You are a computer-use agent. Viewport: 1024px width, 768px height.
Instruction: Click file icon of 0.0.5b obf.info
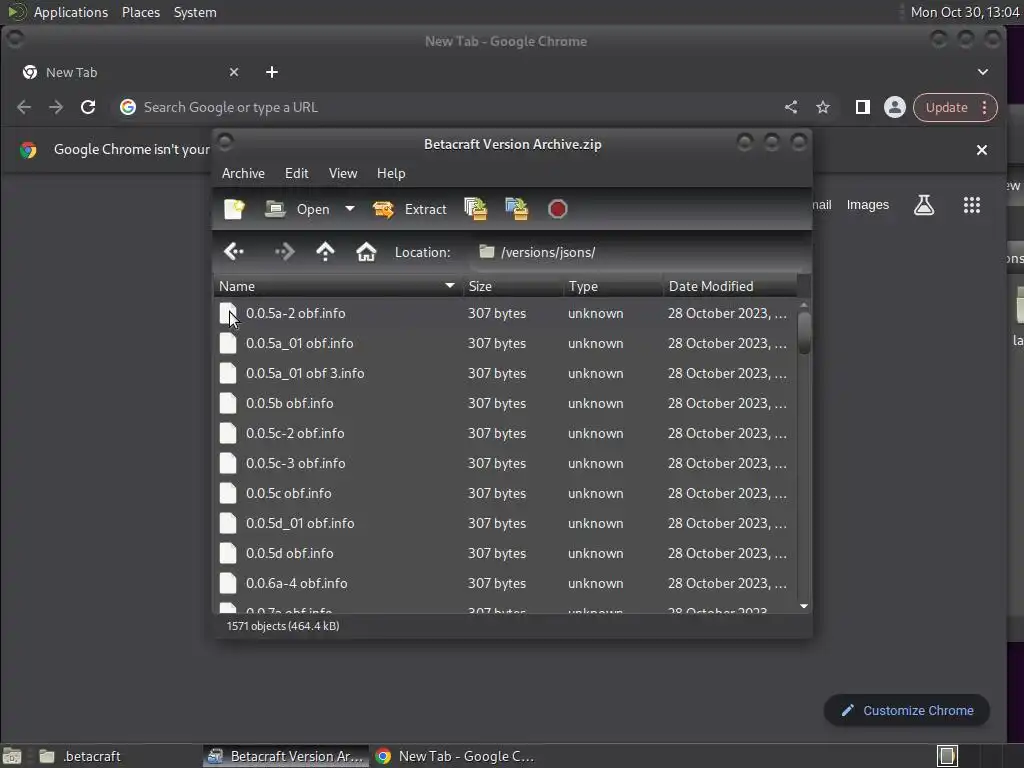(x=228, y=404)
